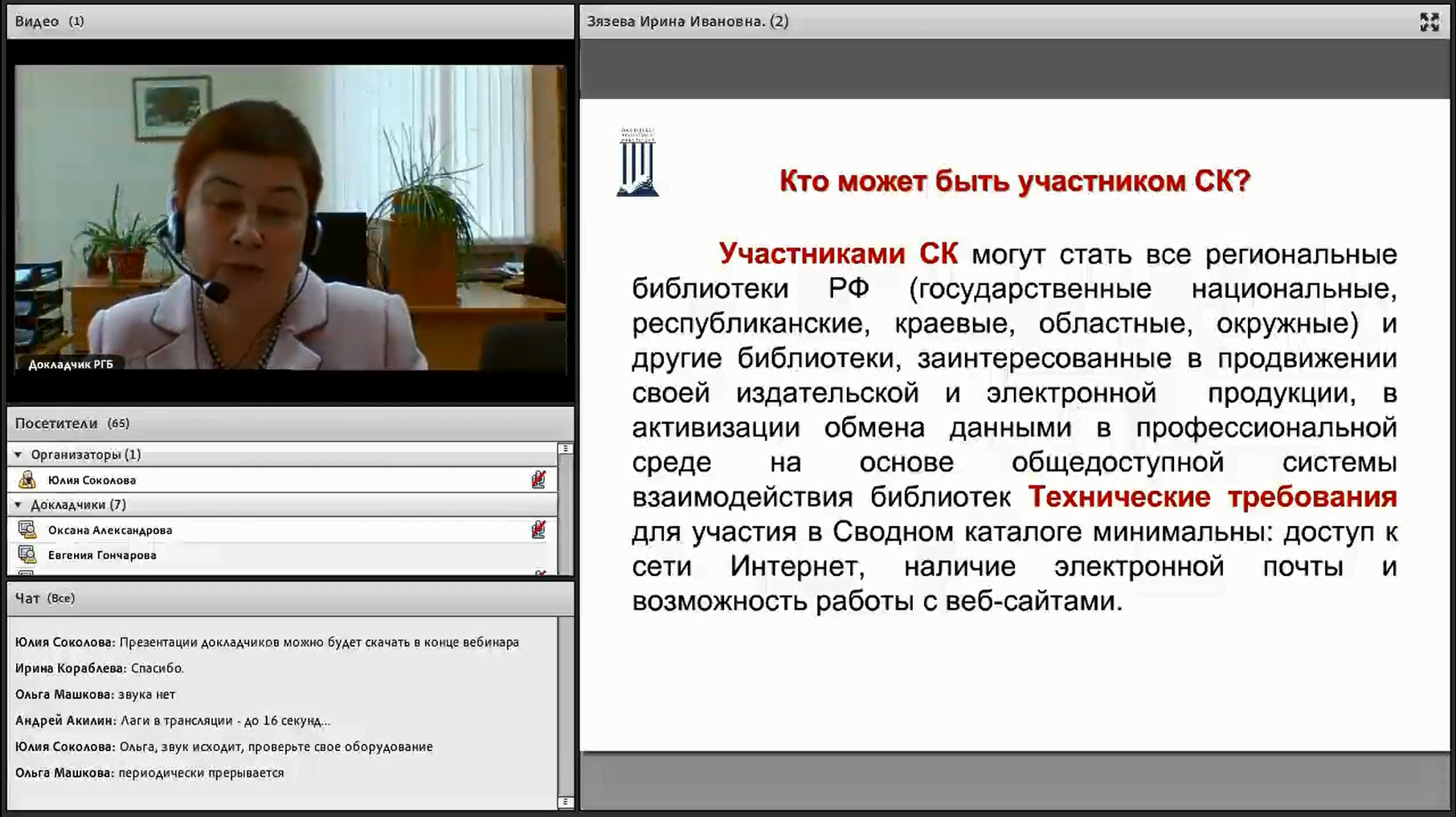The width and height of the screenshot is (1456, 817).
Task: Click the Видео (1) panel title
Action: 49,21
